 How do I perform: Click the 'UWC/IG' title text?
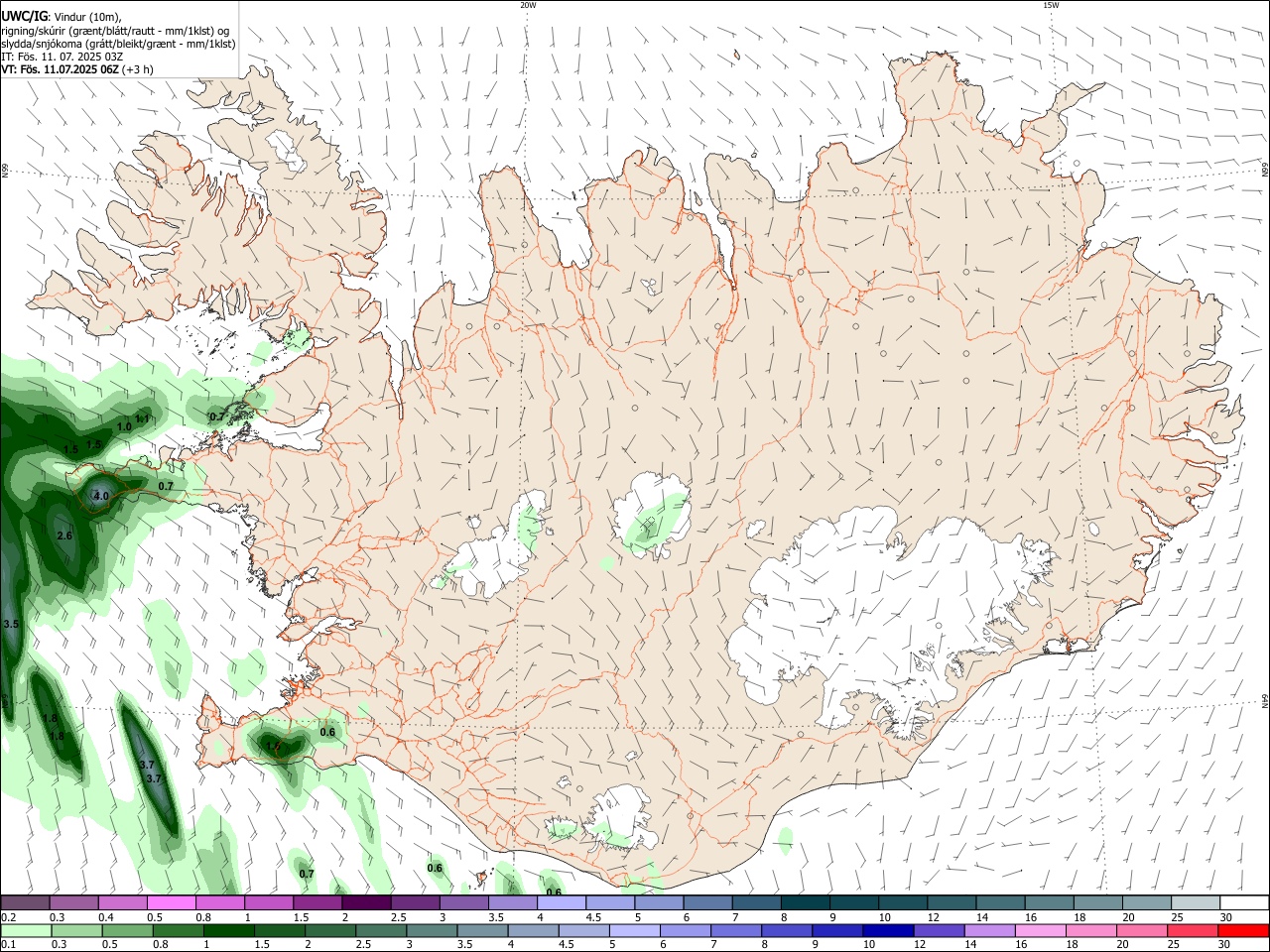coord(23,16)
